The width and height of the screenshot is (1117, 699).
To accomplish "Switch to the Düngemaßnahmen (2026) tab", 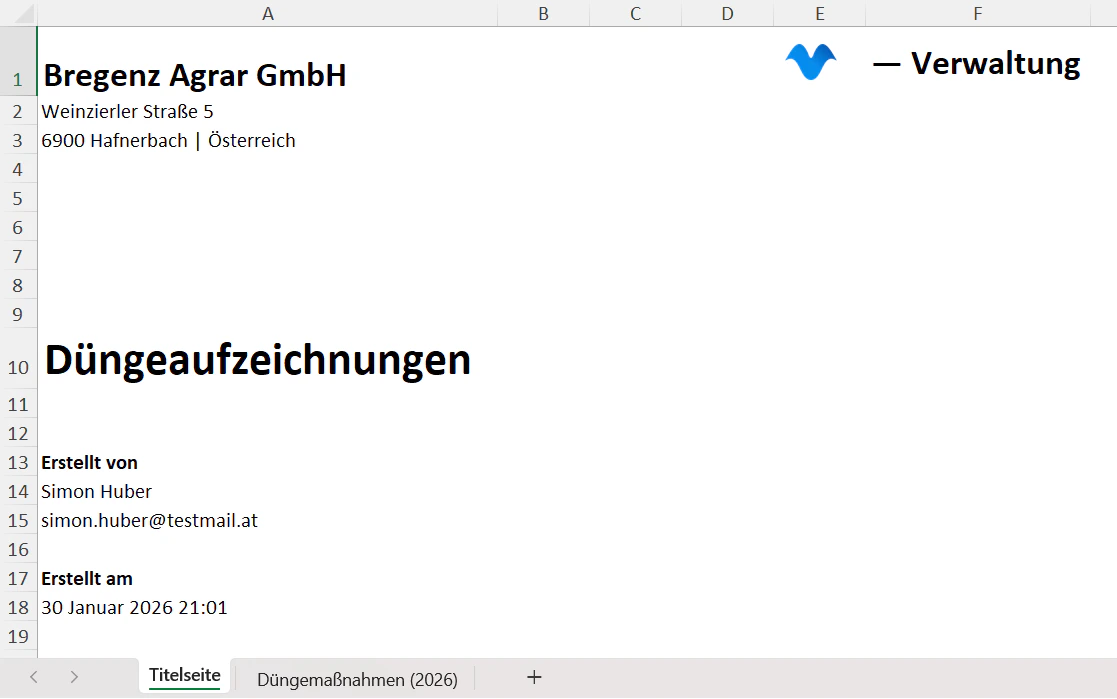I will [x=357, y=679].
